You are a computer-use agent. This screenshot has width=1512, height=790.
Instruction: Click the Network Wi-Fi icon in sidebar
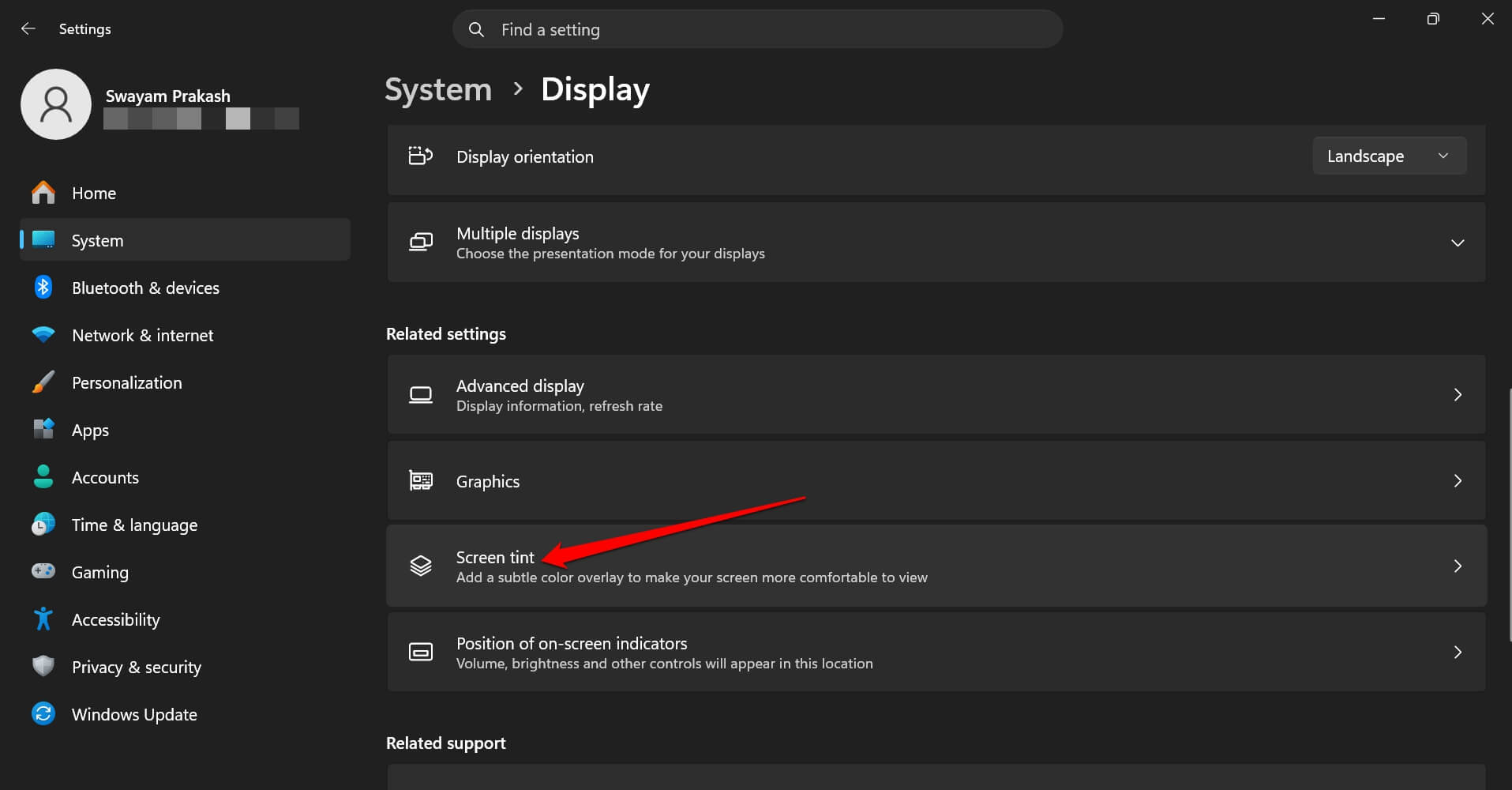point(43,334)
